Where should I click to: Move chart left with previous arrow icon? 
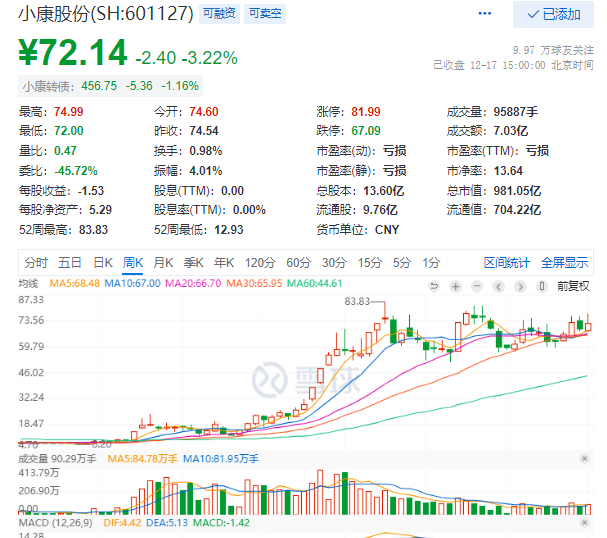499,286
